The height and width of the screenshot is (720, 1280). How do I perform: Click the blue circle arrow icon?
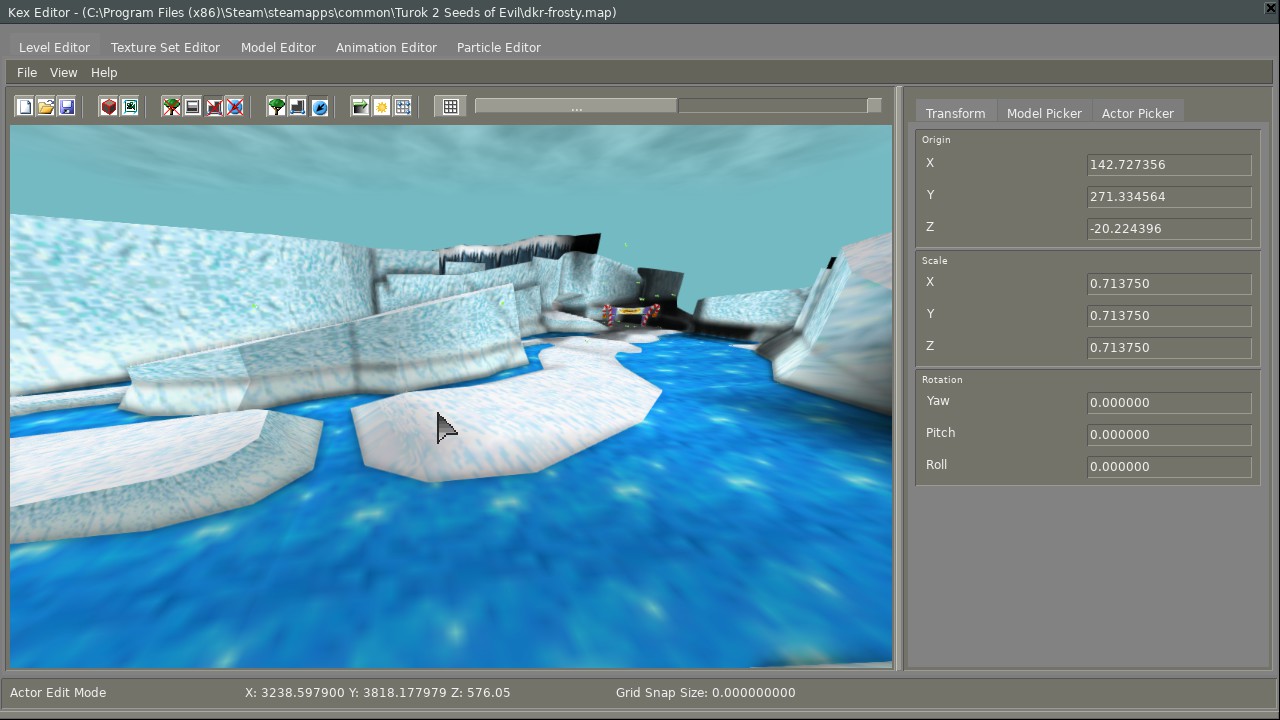coord(320,107)
